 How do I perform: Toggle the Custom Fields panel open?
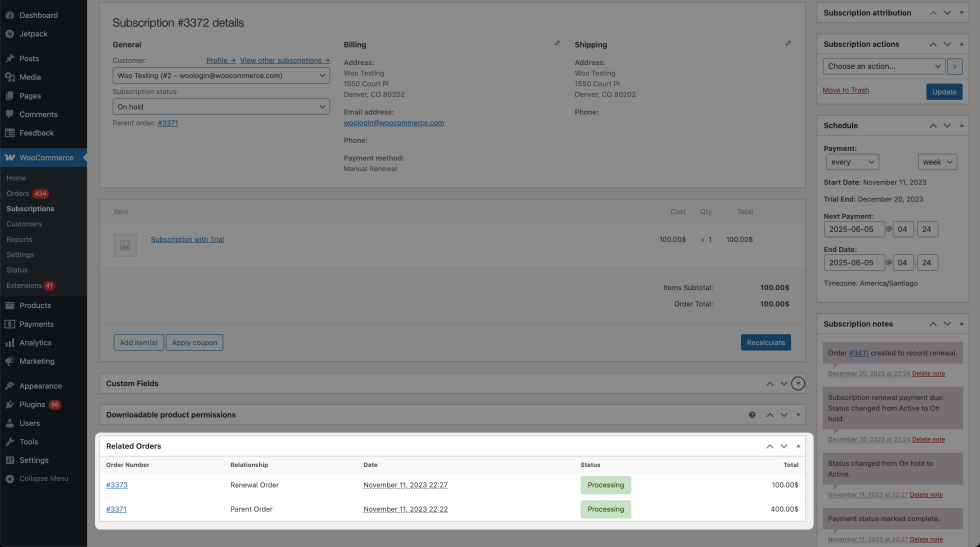coord(798,383)
